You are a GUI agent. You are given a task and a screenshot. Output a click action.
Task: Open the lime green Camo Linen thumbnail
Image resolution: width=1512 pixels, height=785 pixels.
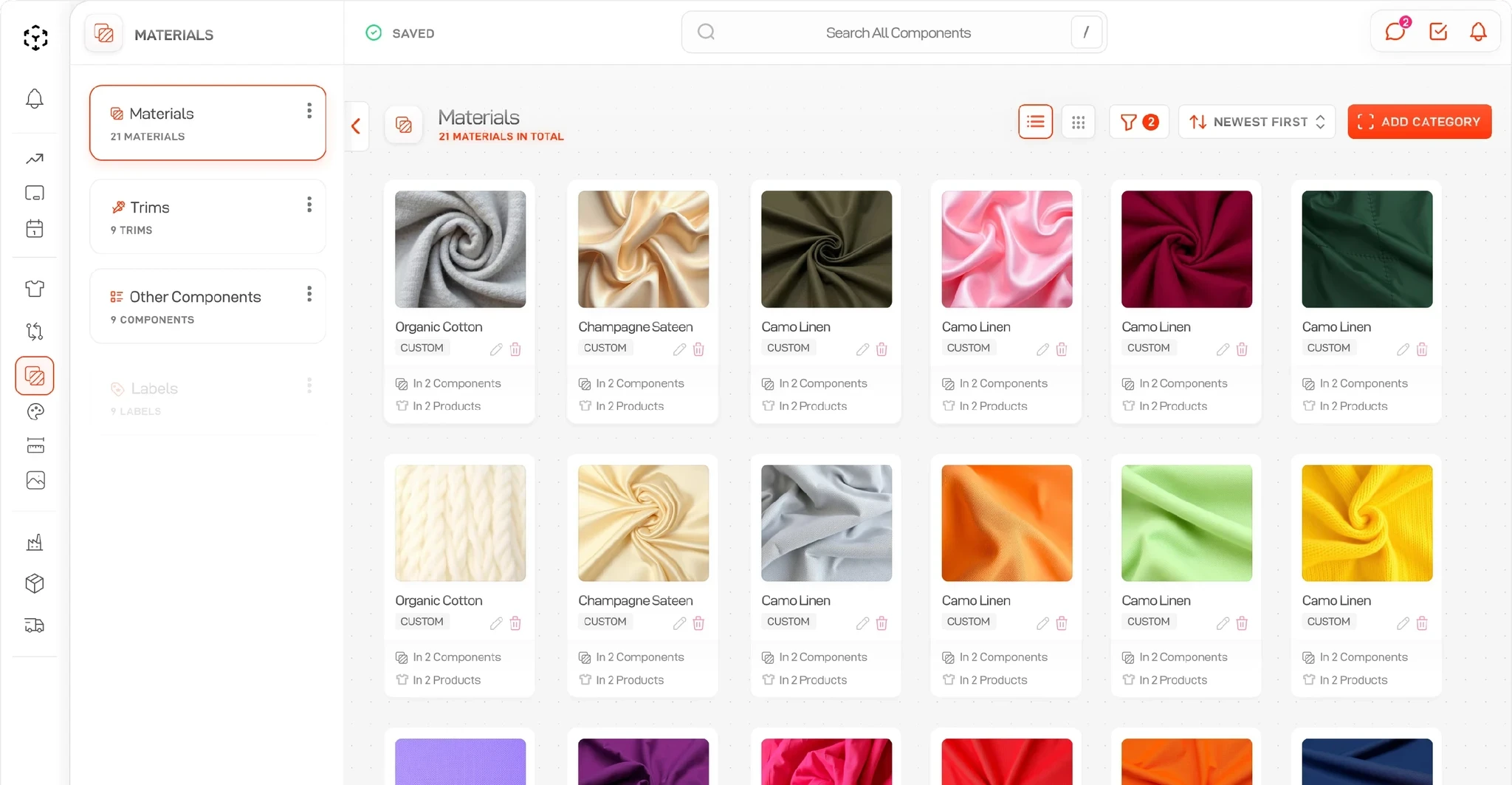(x=1186, y=523)
